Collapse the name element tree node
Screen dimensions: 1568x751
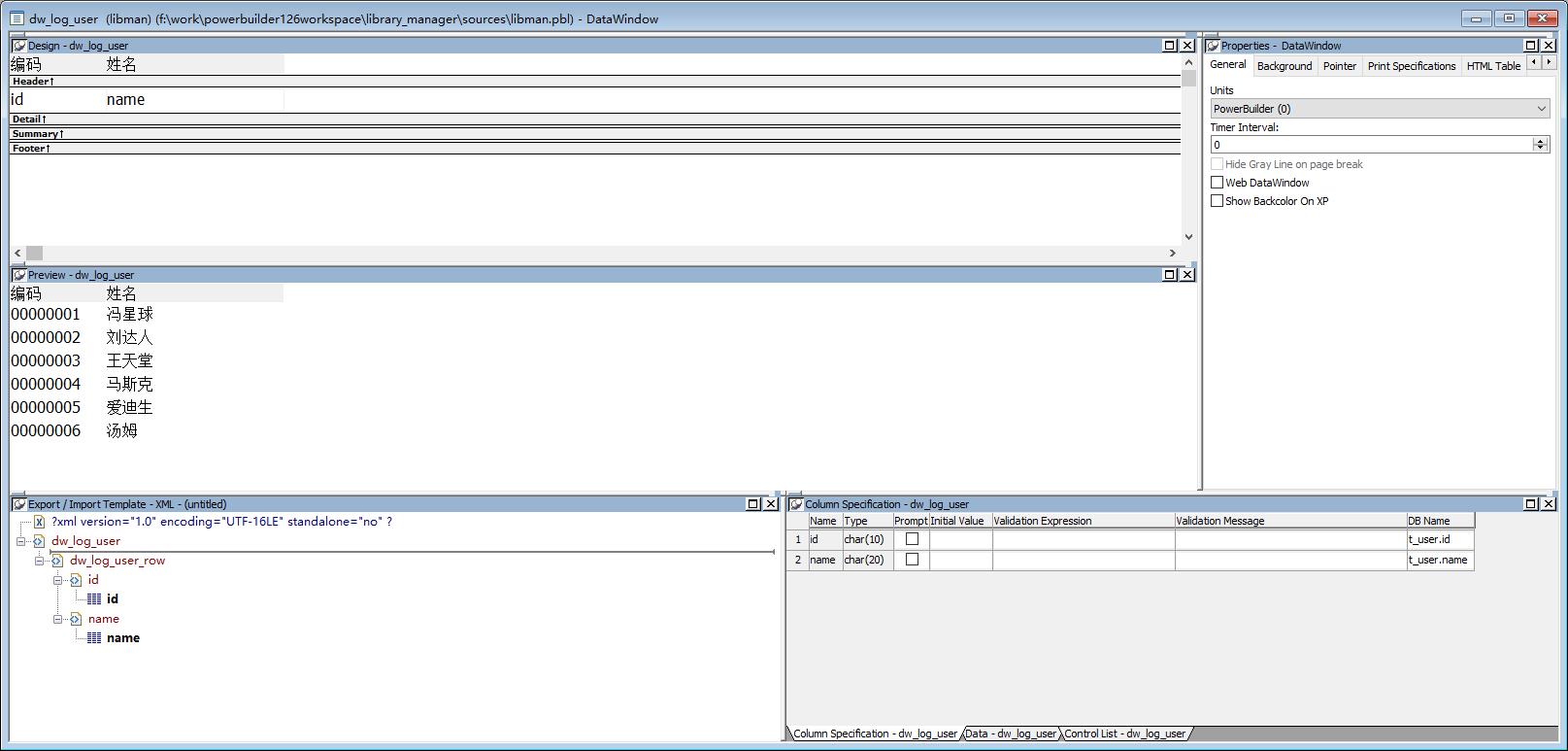[57, 619]
